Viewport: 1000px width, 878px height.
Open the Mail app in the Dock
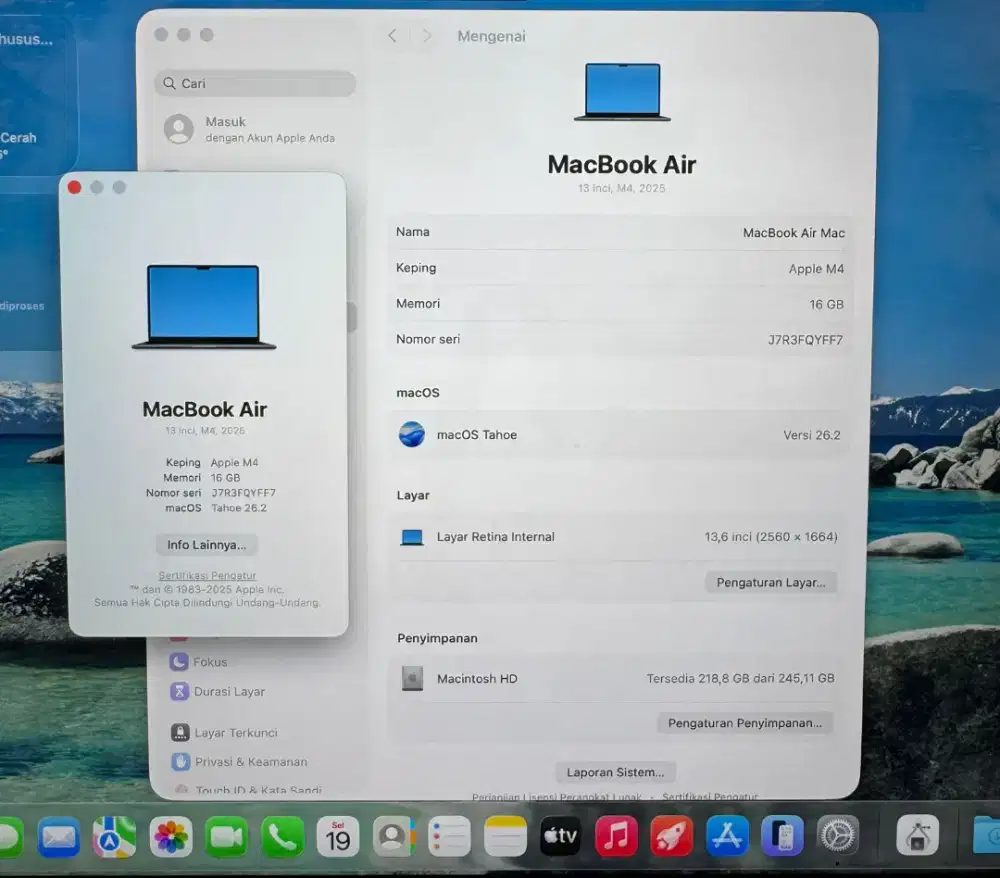tap(58, 837)
